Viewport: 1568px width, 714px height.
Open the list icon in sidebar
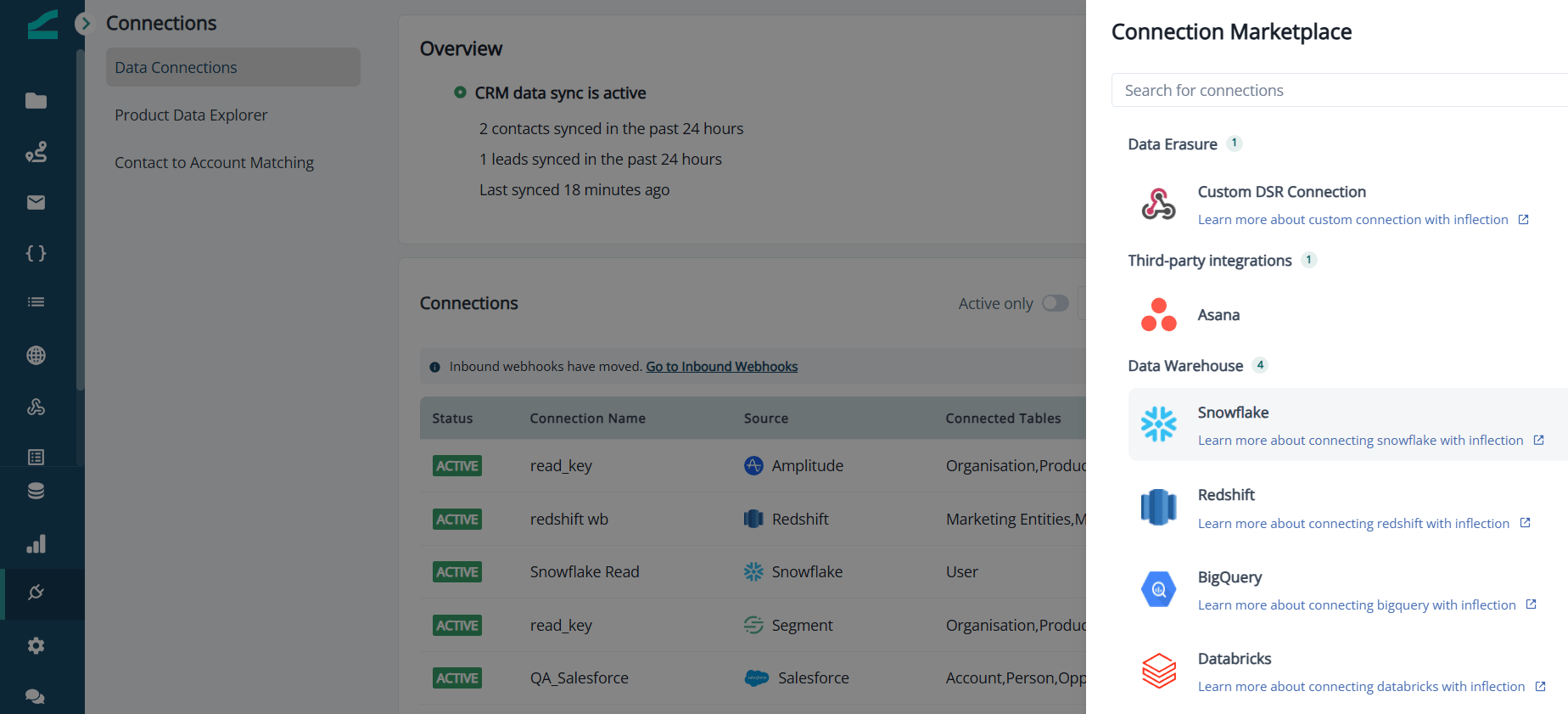[x=36, y=302]
